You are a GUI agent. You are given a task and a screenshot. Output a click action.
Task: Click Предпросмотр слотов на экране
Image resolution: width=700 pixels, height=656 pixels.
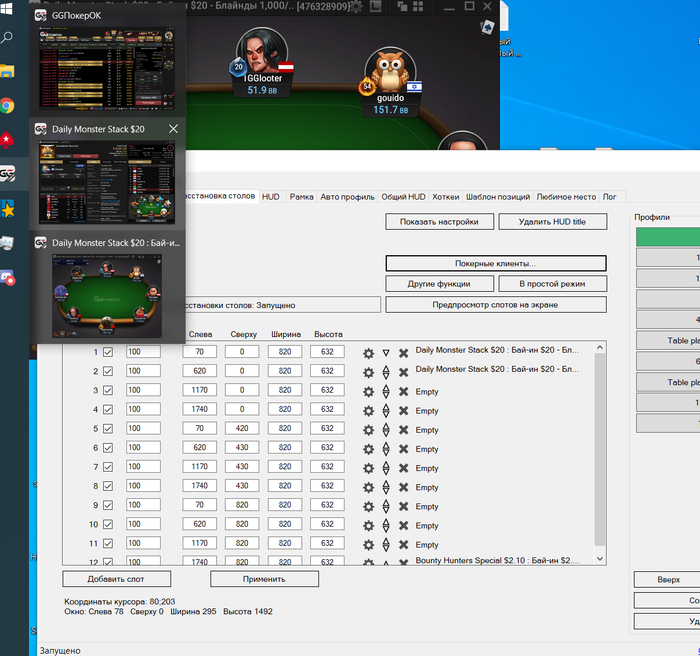tap(496, 305)
